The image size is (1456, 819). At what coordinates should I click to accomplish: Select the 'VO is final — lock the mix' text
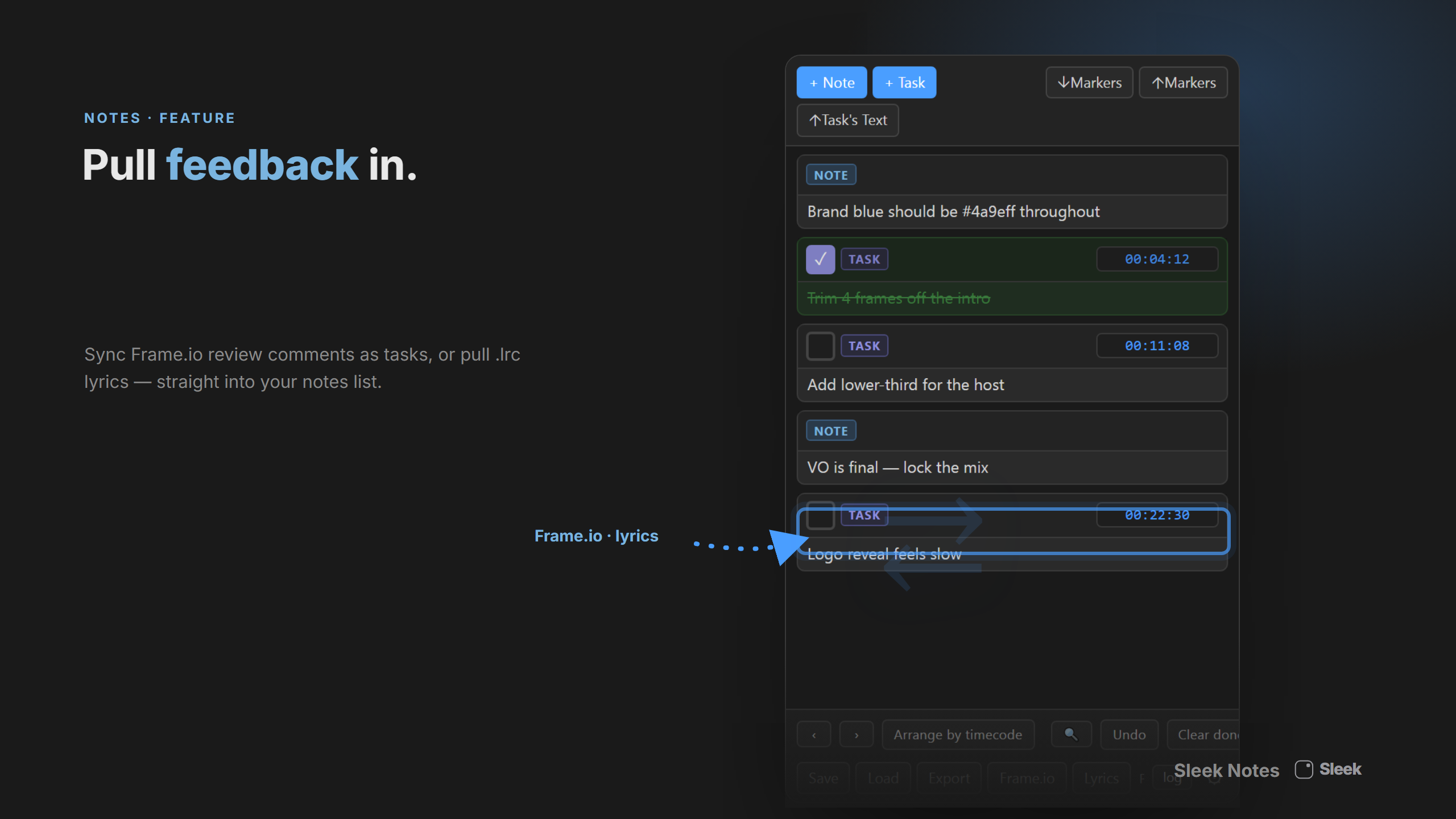(x=897, y=468)
